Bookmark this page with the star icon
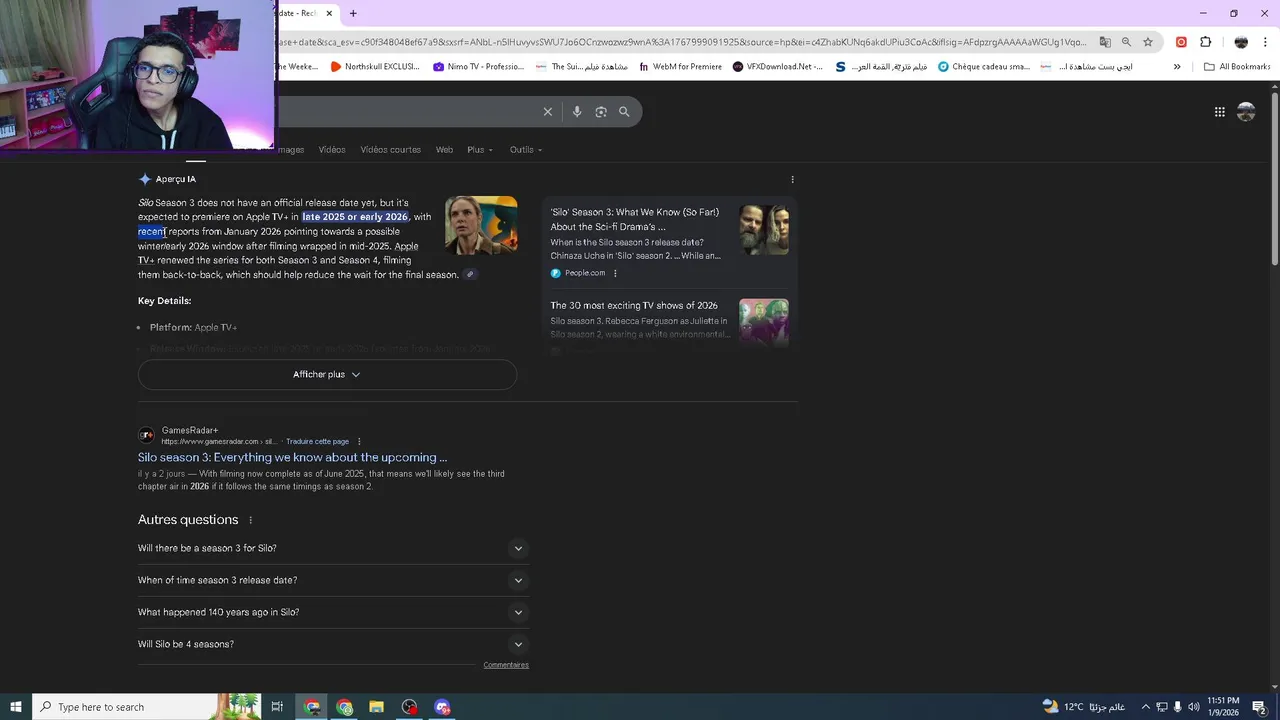 [x=1148, y=42]
